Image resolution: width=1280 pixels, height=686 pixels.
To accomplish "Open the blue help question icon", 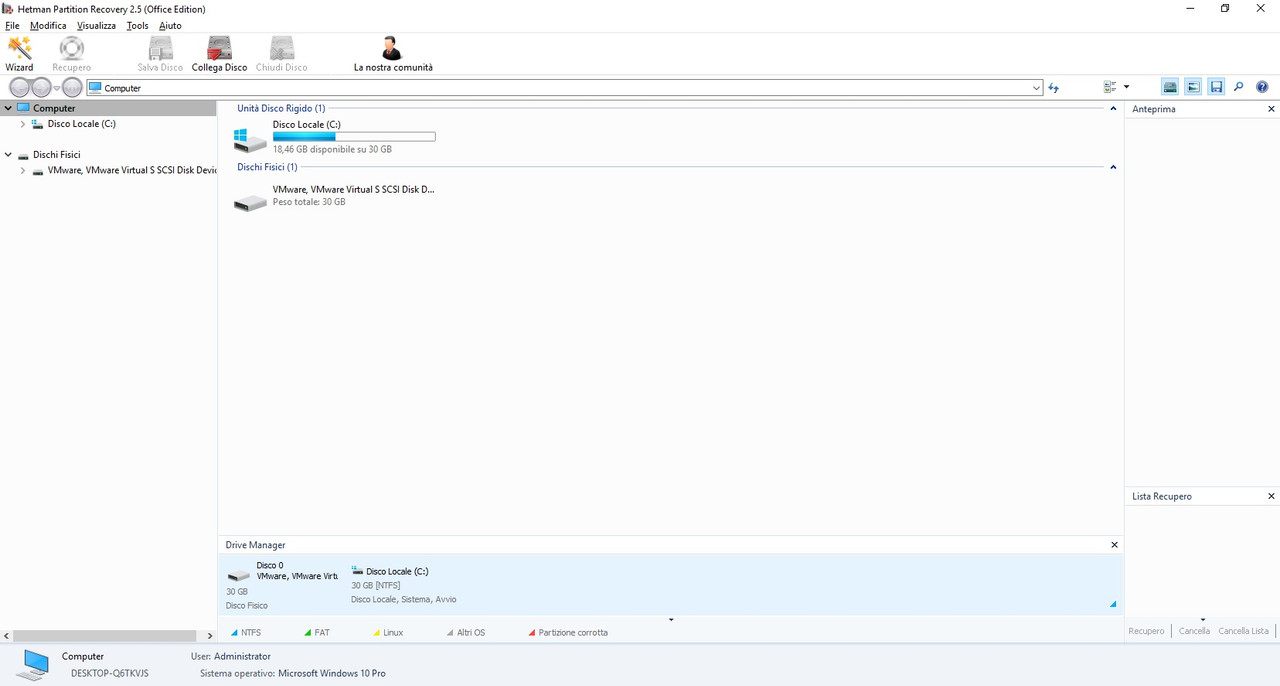I will coord(1262,88).
